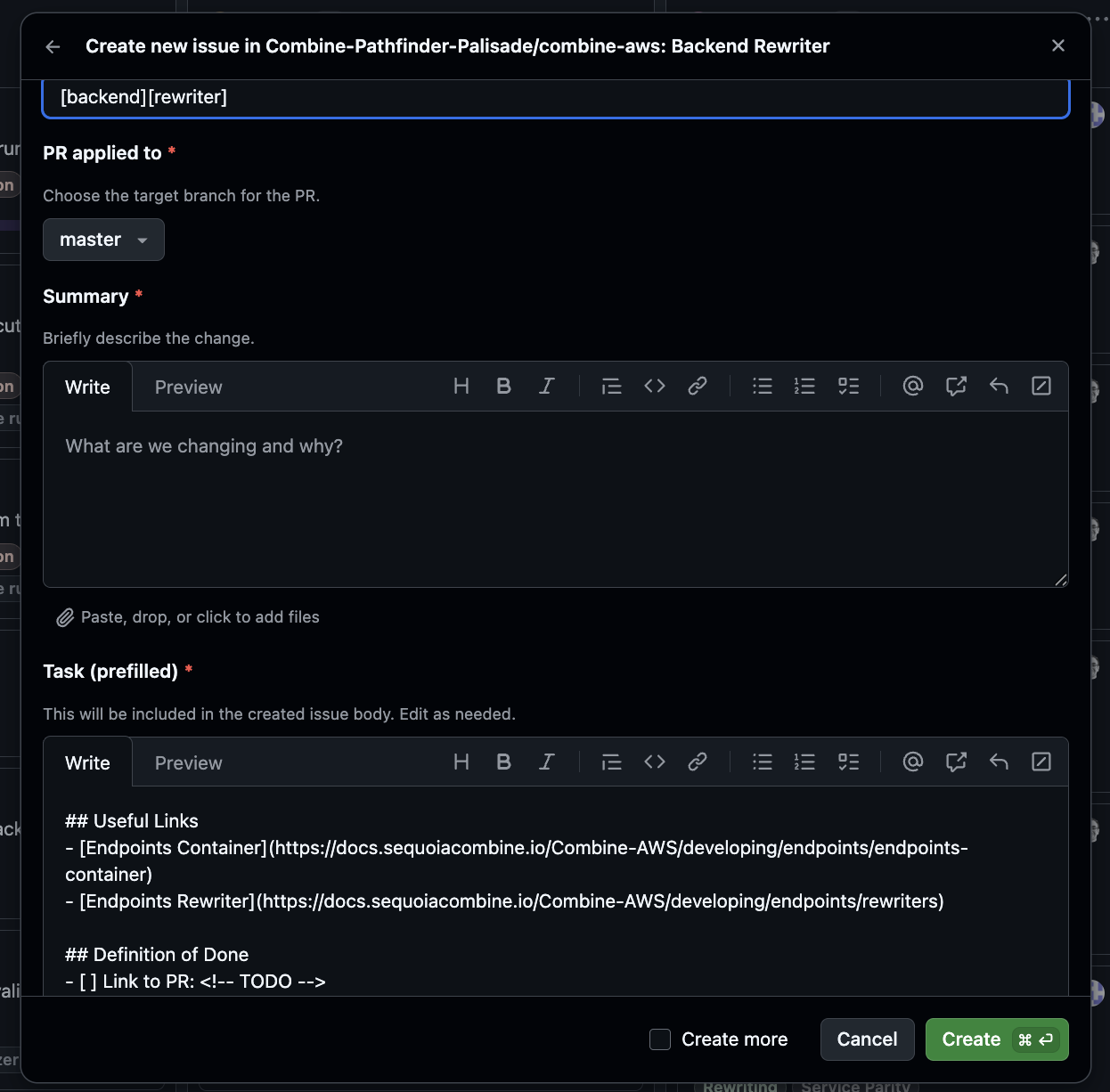Select the Write tab in the Task section
The width and height of the screenshot is (1110, 1092).
pos(86,762)
